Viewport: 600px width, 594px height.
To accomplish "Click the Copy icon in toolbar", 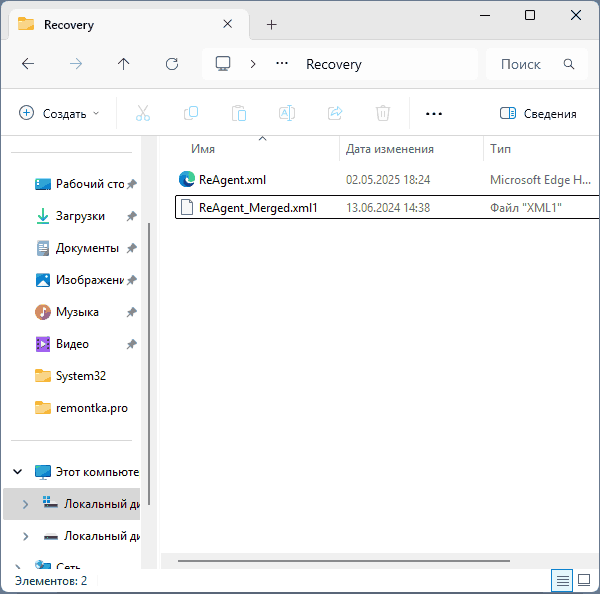I will tap(191, 113).
